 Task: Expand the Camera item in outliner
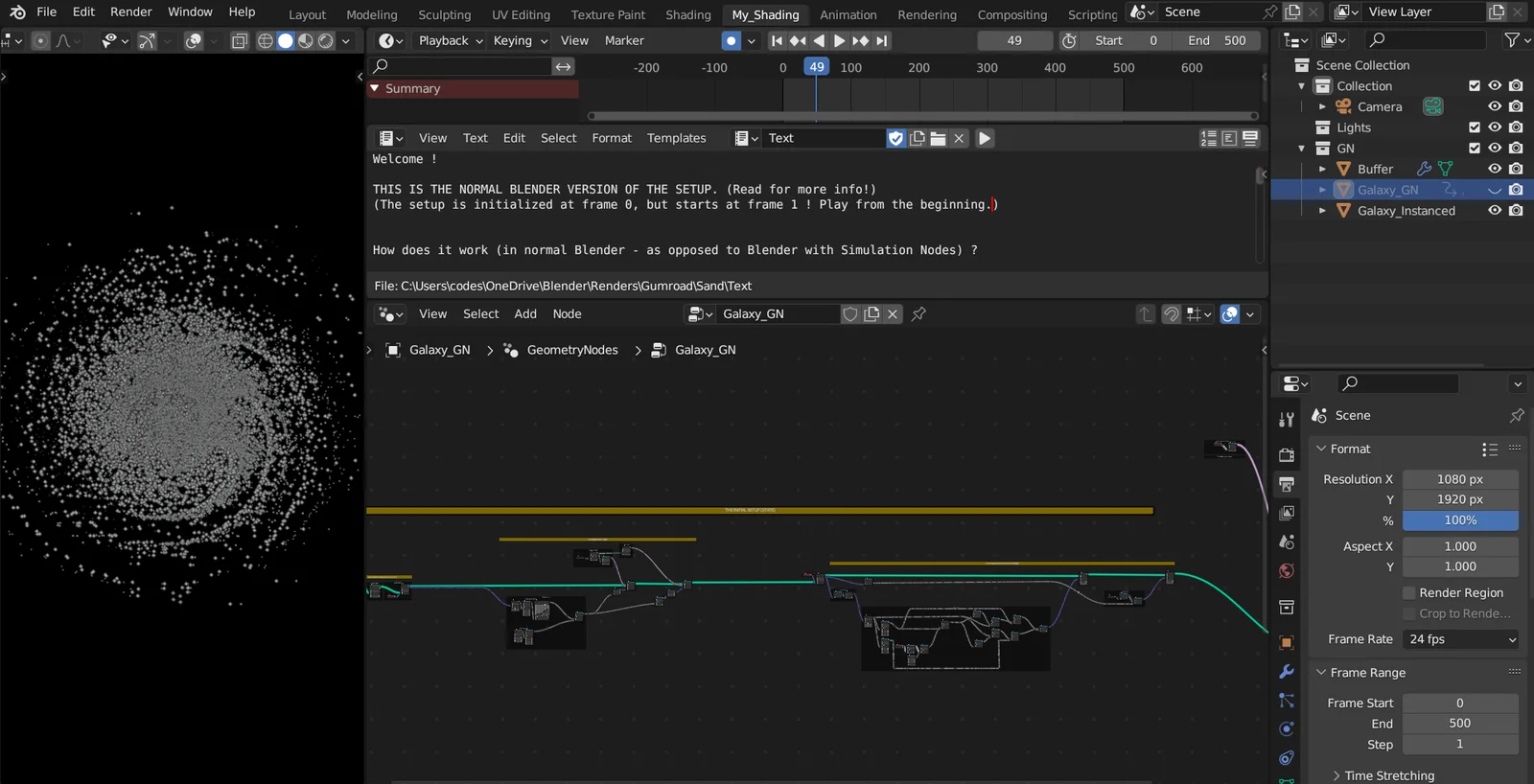coord(1322,107)
